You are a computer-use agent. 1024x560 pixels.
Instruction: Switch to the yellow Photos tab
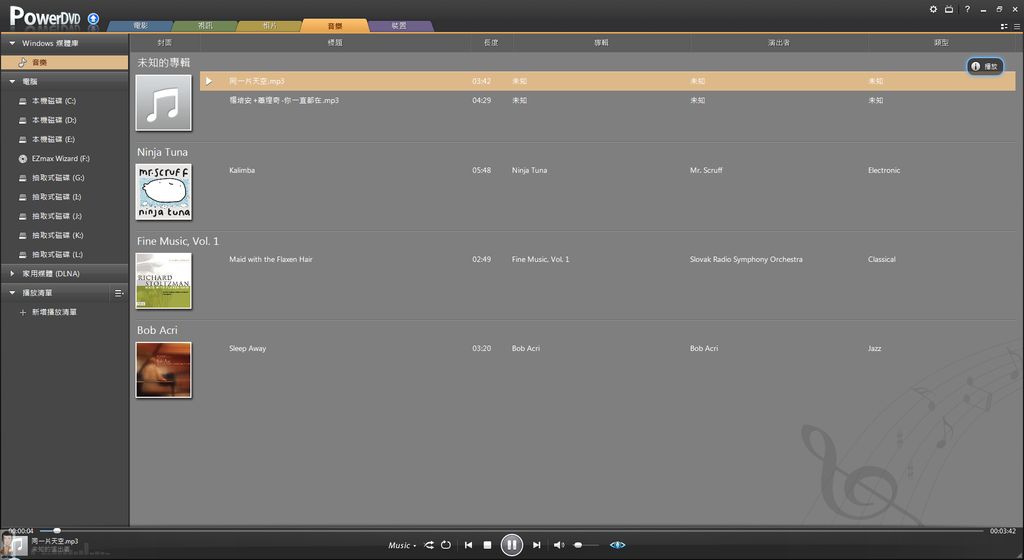pos(270,25)
